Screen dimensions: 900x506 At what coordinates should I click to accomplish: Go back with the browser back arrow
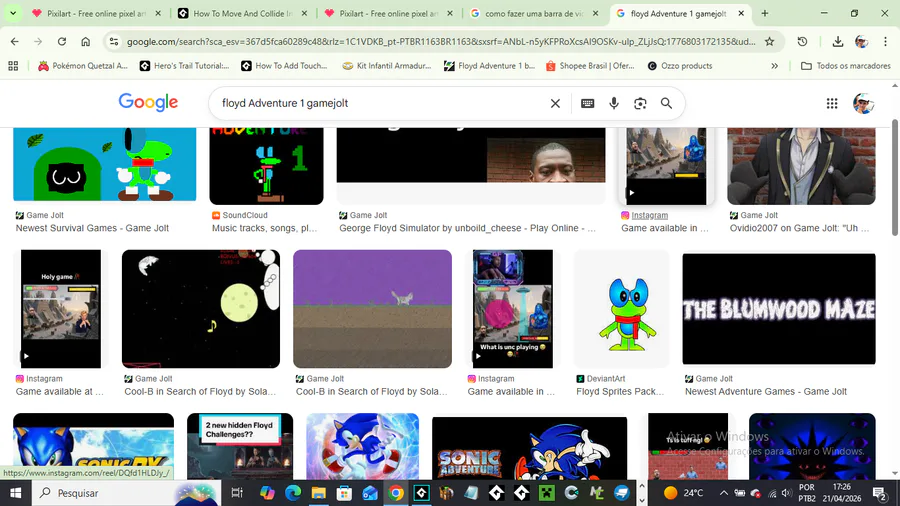coord(14,41)
